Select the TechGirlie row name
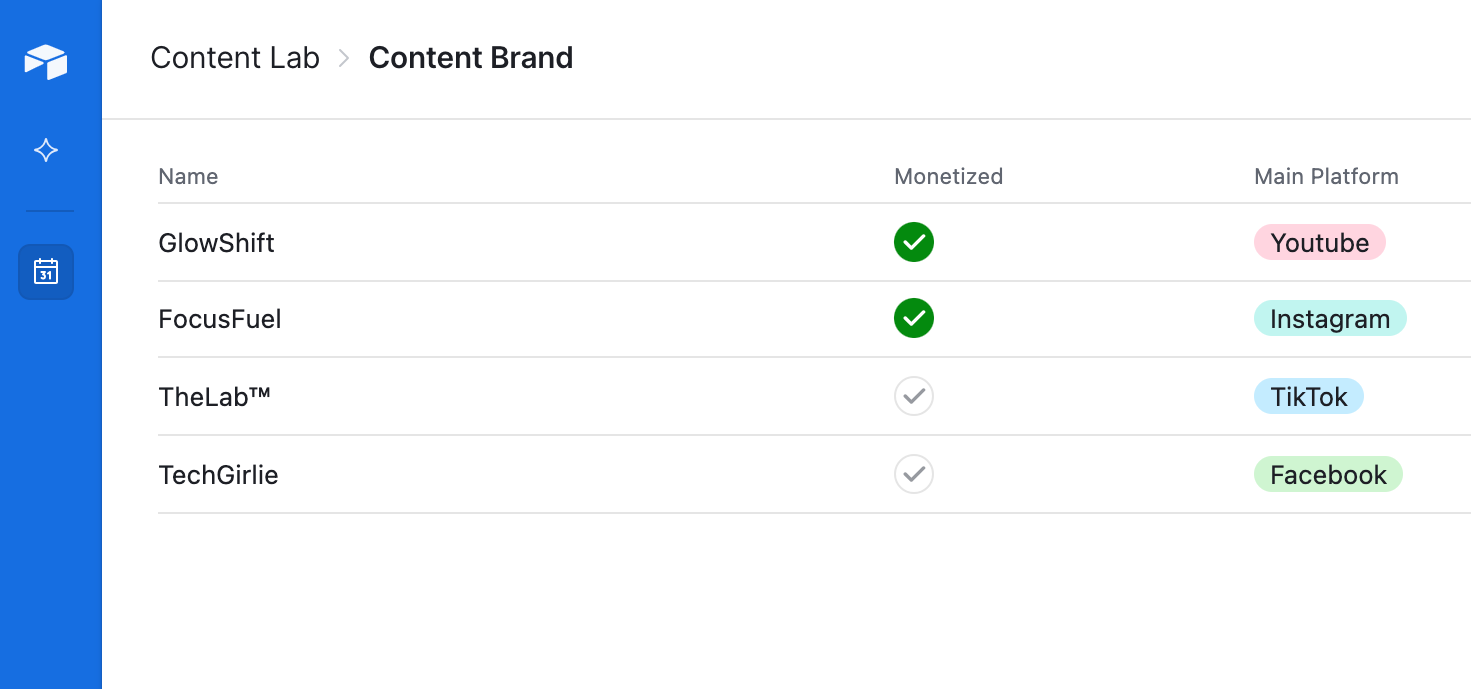The height and width of the screenshot is (689, 1471). 219,475
